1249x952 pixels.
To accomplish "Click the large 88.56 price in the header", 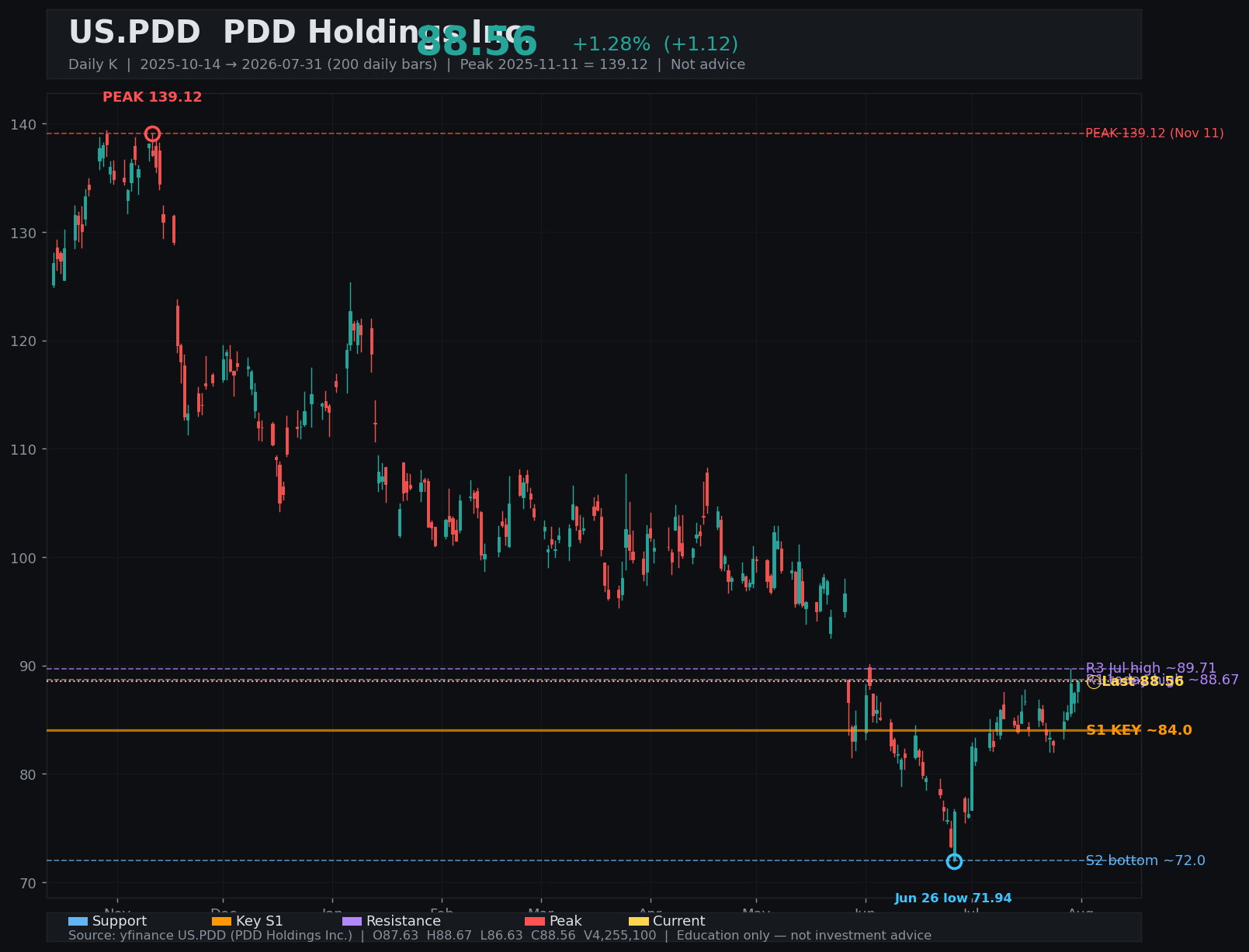I will coord(477,42).
